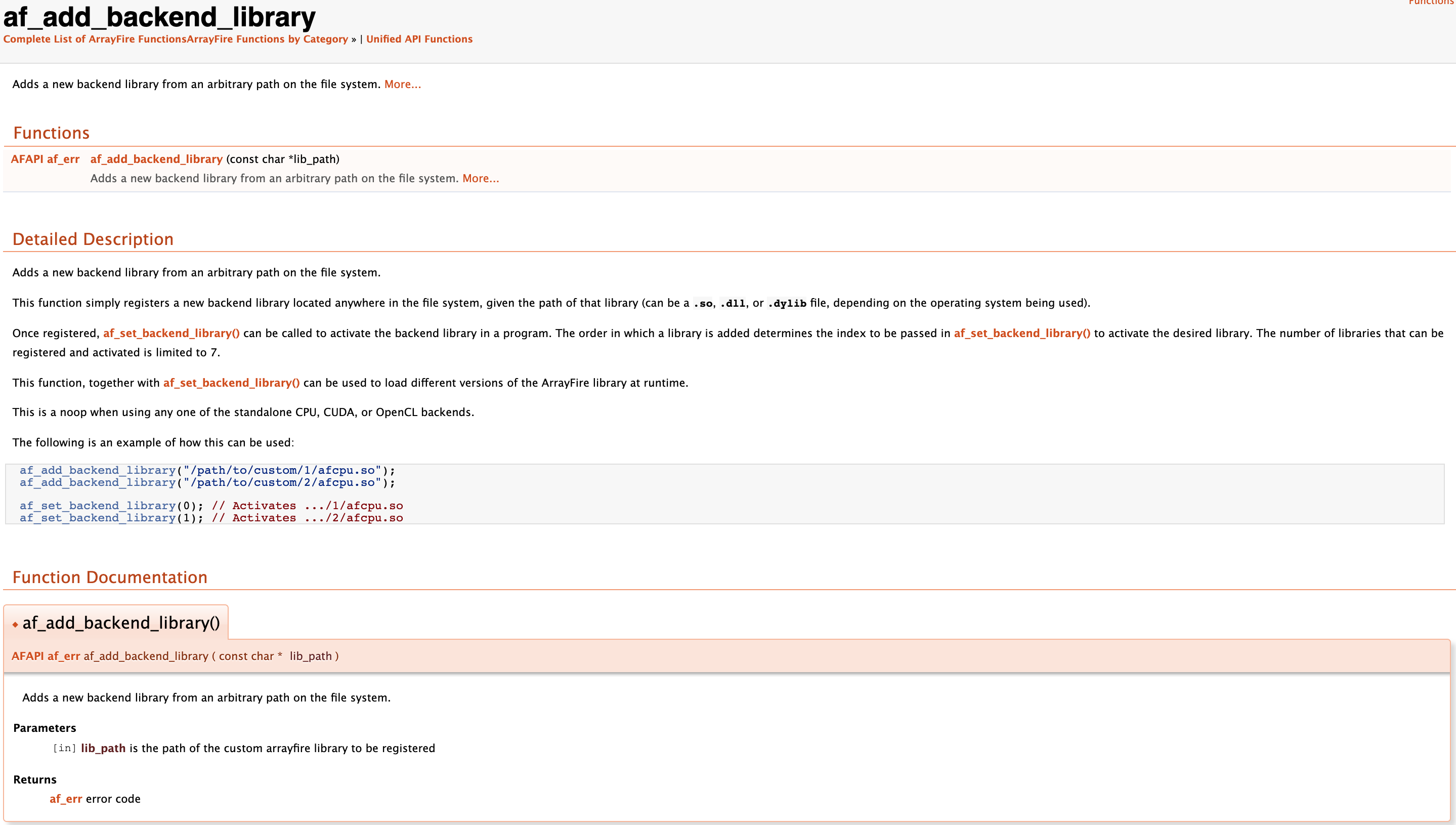
Task: Click af_err return type in Functions table
Action: coord(63,159)
